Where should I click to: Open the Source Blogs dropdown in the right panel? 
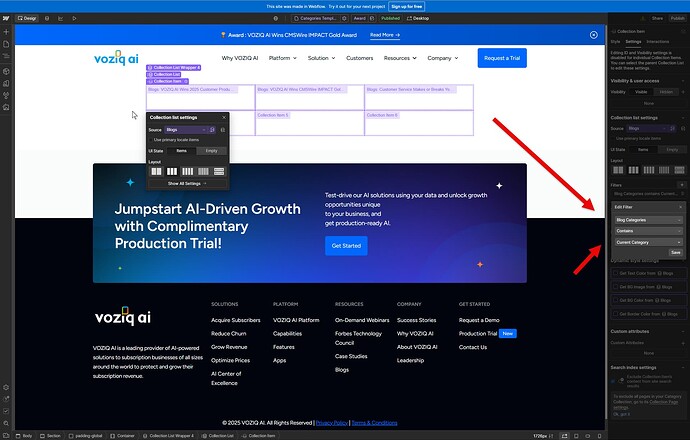[x=647, y=128]
